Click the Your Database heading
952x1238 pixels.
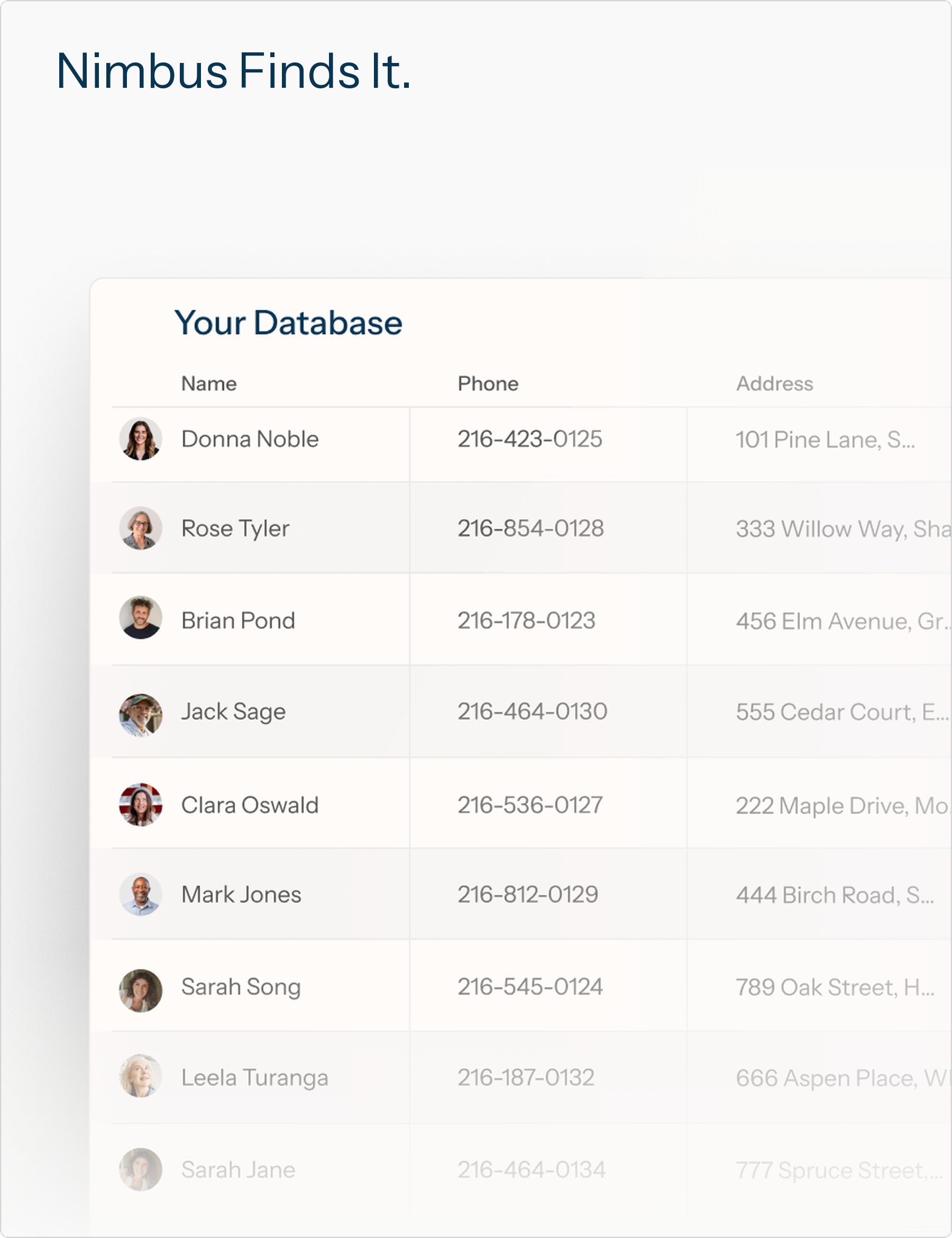point(288,323)
